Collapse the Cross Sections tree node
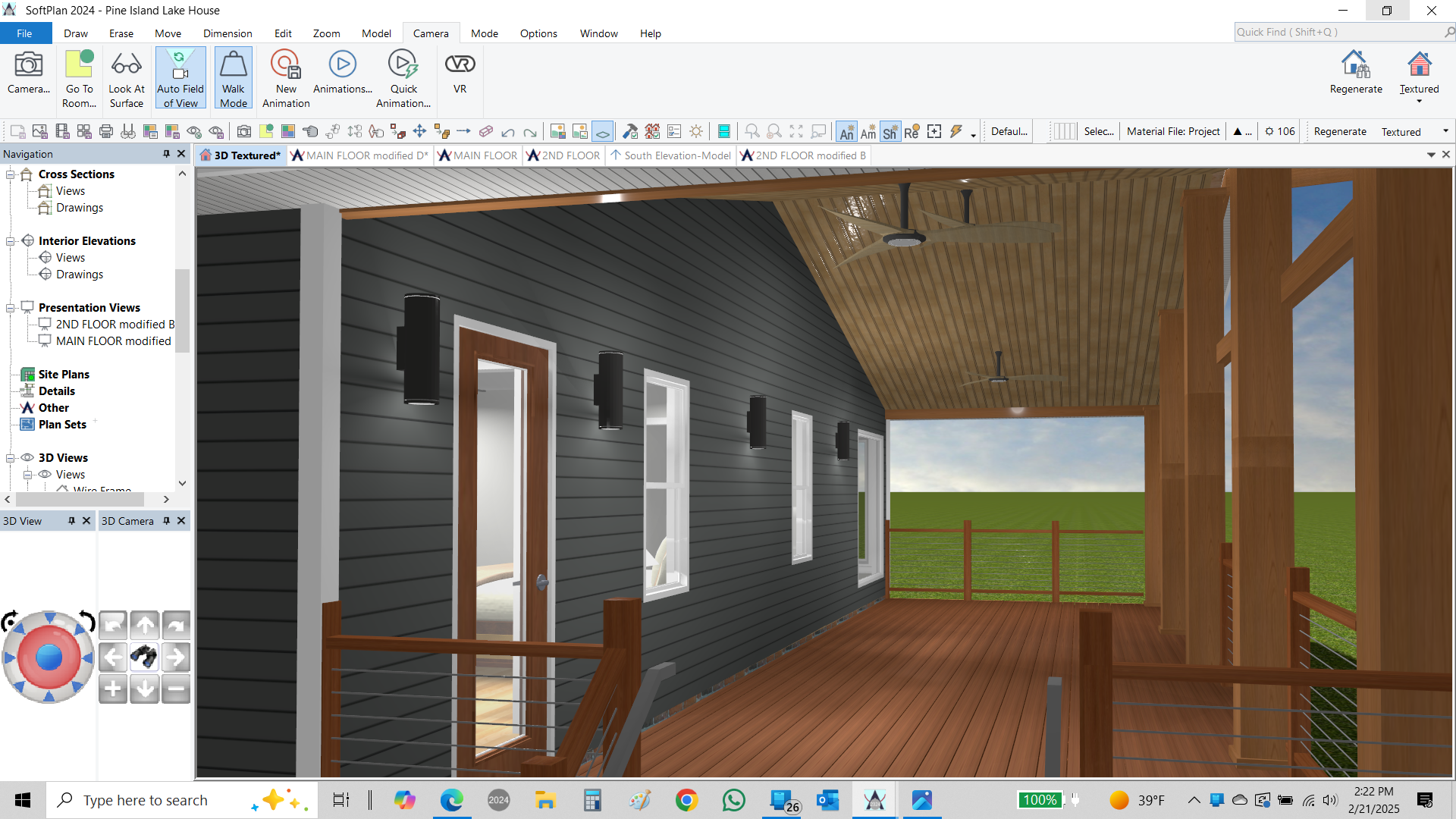 (x=11, y=174)
